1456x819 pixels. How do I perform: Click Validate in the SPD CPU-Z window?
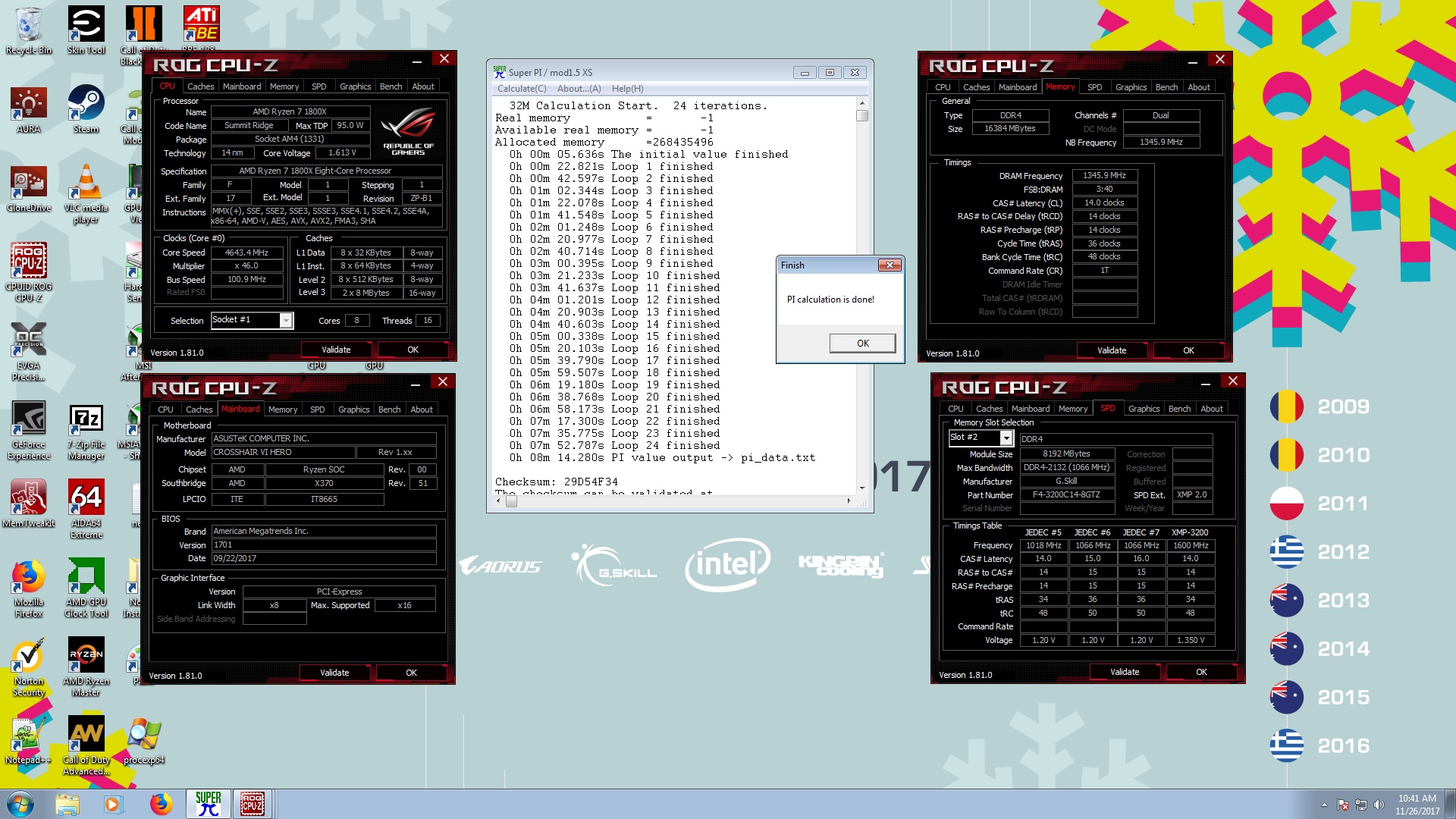(x=1125, y=672)
